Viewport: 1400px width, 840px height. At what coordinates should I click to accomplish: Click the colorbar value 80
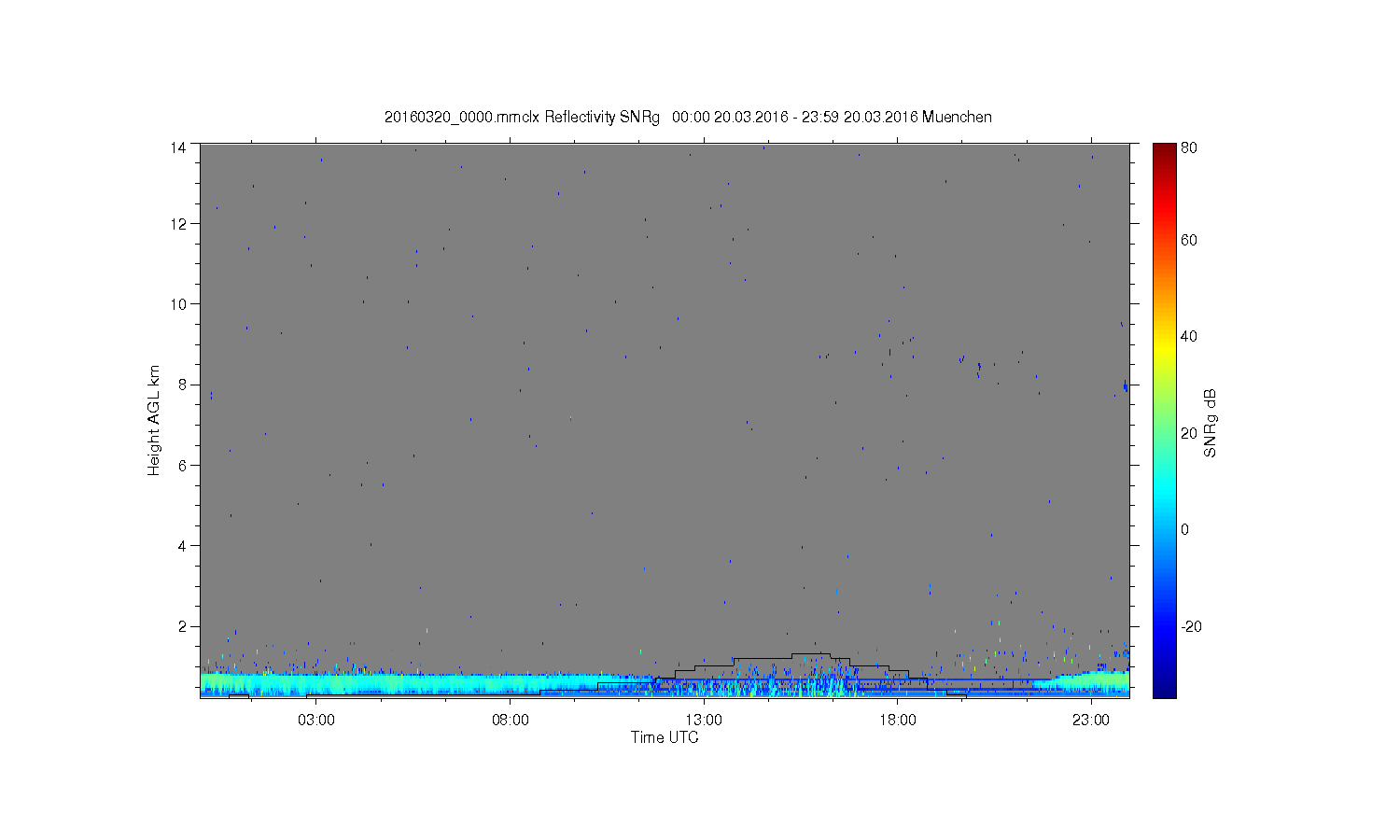[x=1189, y=147]
